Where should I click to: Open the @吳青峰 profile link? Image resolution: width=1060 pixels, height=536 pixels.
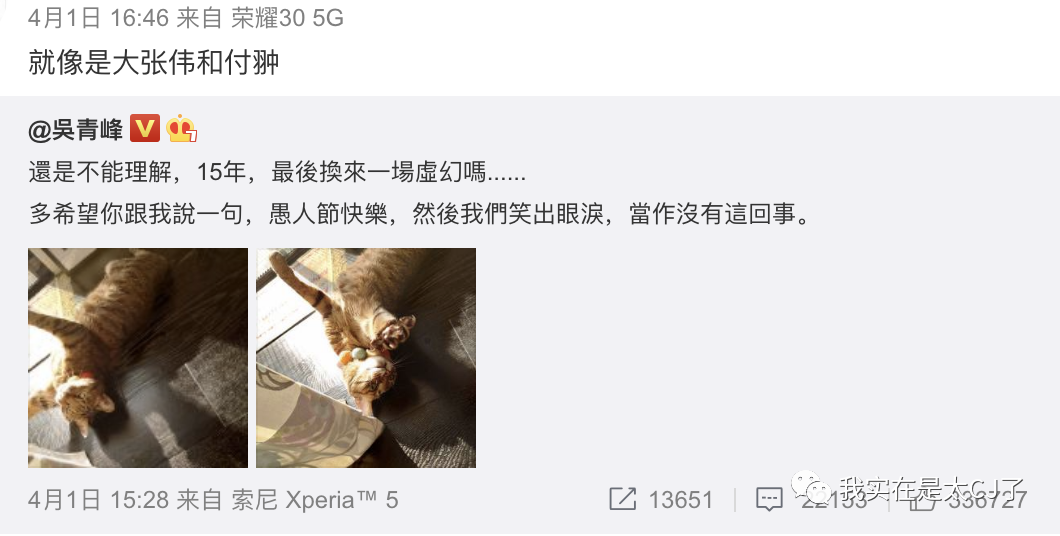point(76,129)
